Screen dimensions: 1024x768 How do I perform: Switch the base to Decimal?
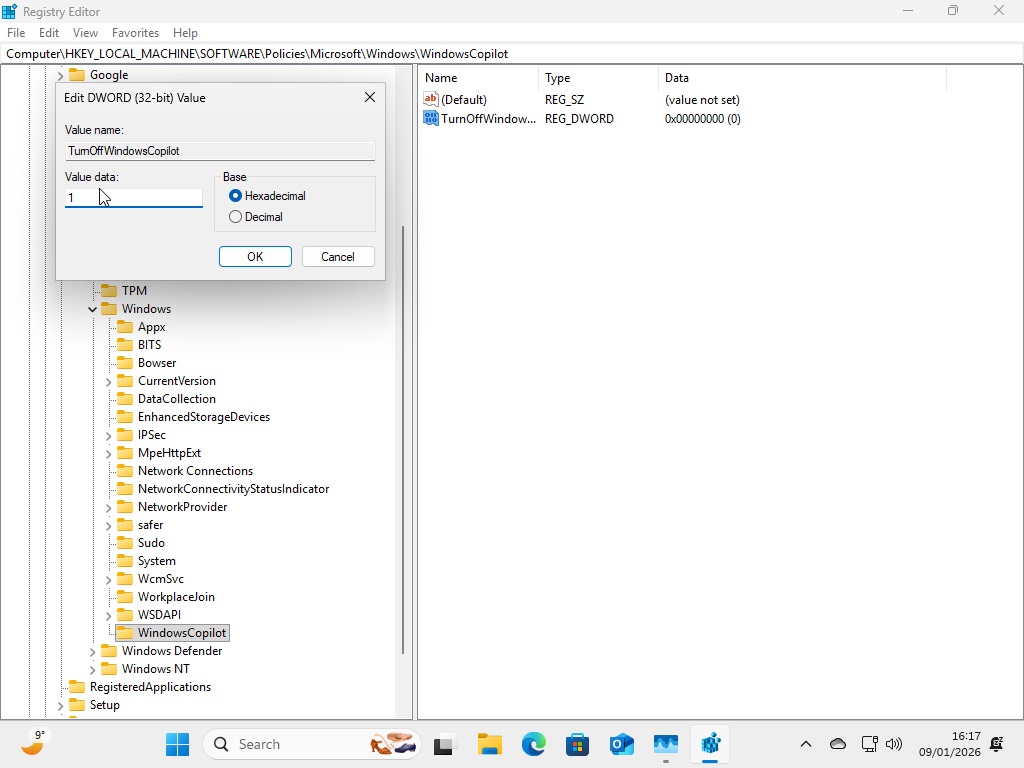tap(235, 216)
